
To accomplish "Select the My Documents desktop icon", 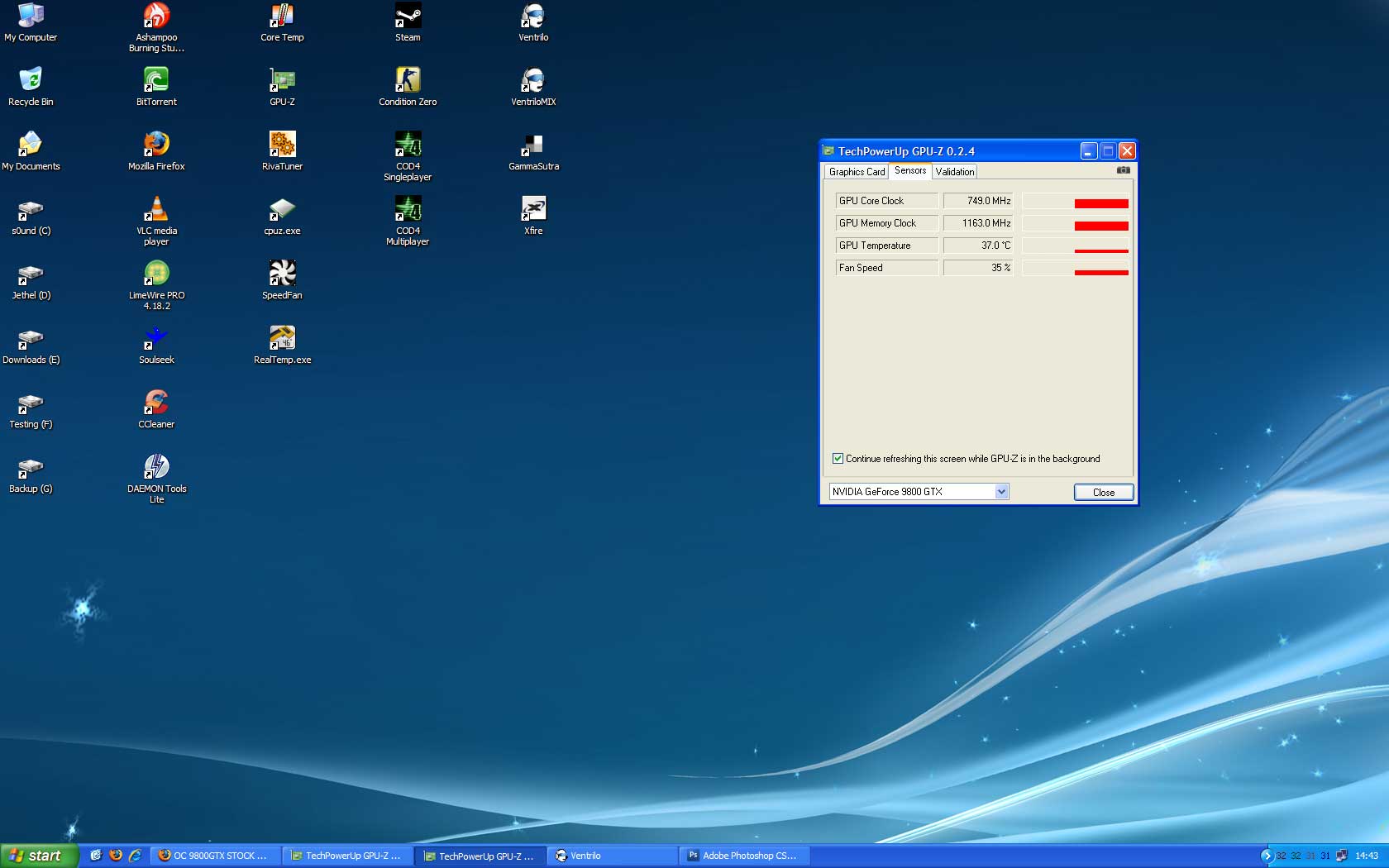I will (x=31, y=151).
